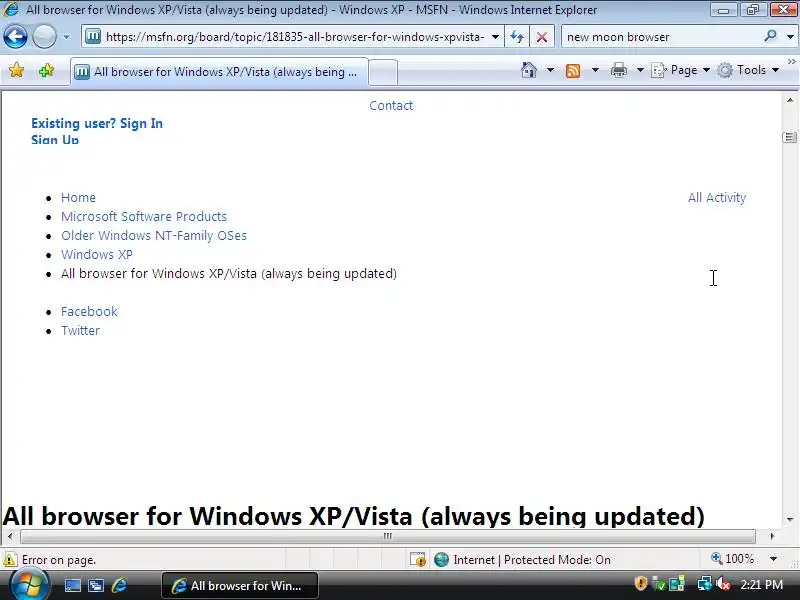Click the vertical scrollbar up arrow
Image resolution: width=800 pixels, height=600 pixels.
click(x=790, y=100)
